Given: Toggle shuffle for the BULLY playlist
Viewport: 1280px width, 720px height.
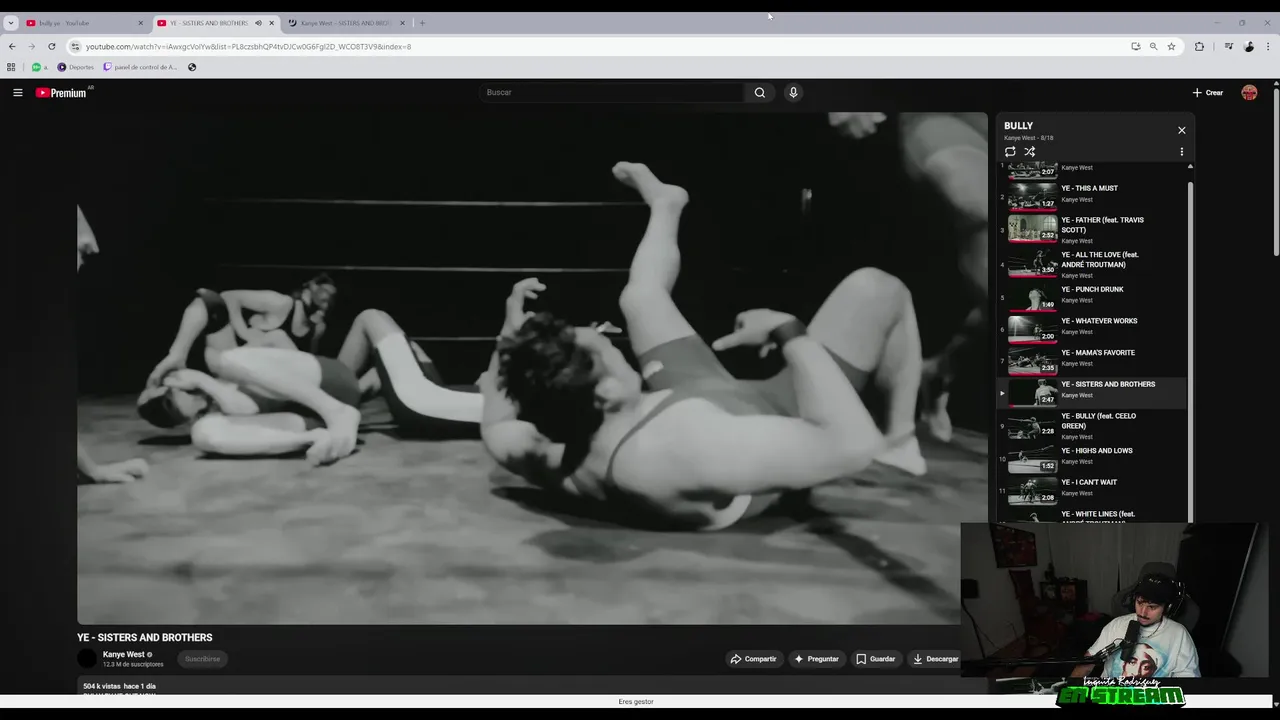Looking at the screenshot, I should (x=1029, y=152).
